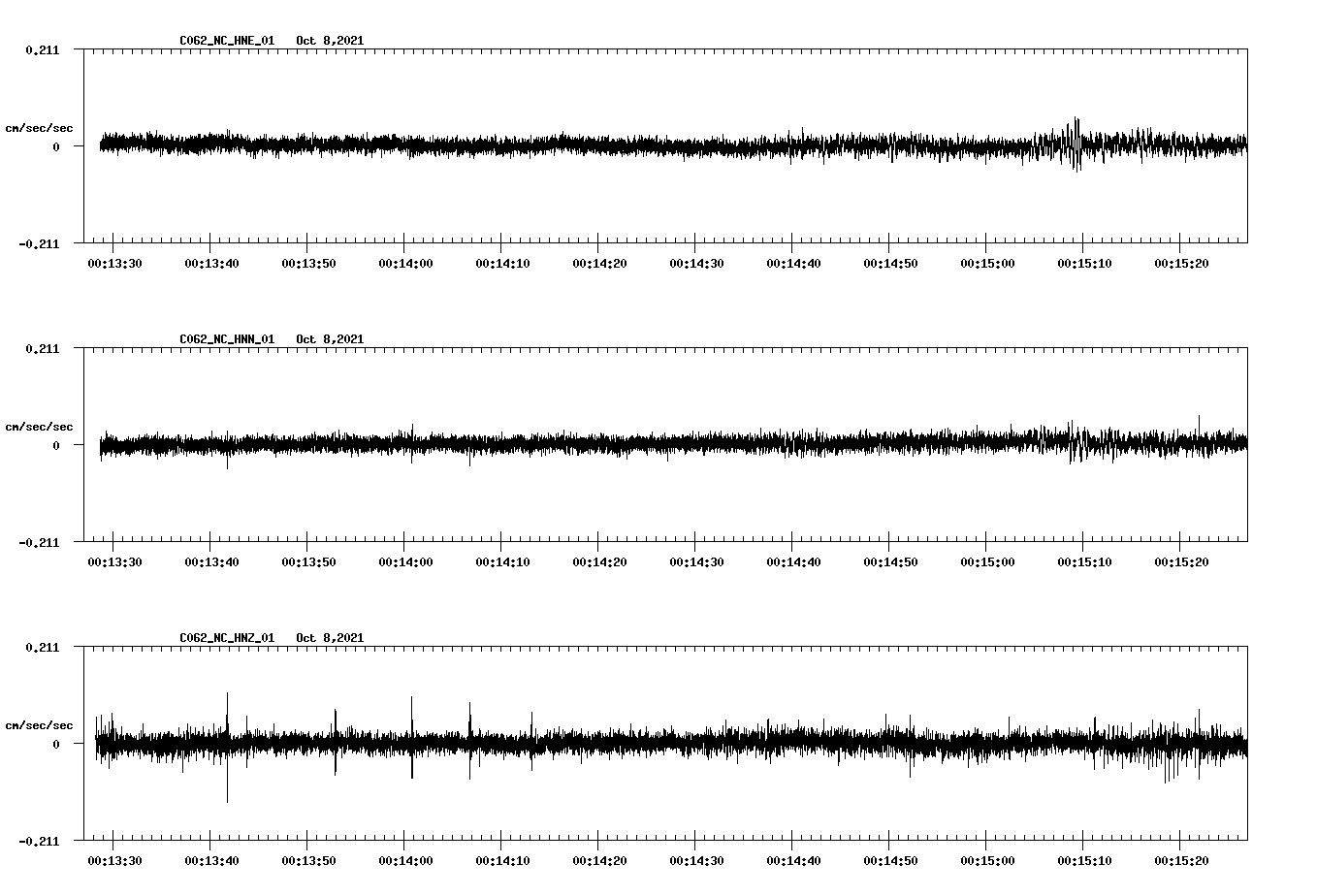
Task: Select time label 00:14:00 under HNE plot
Action: (x=405, y=264)
